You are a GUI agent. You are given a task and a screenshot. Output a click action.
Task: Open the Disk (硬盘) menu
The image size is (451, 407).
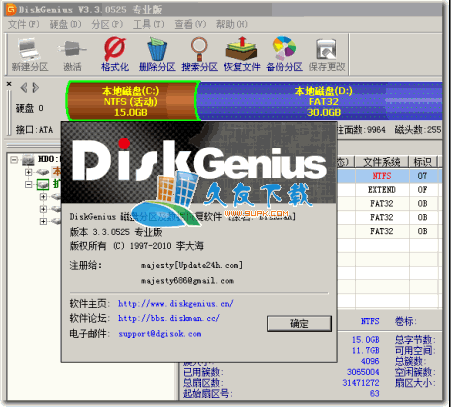(x=65, y=24)
